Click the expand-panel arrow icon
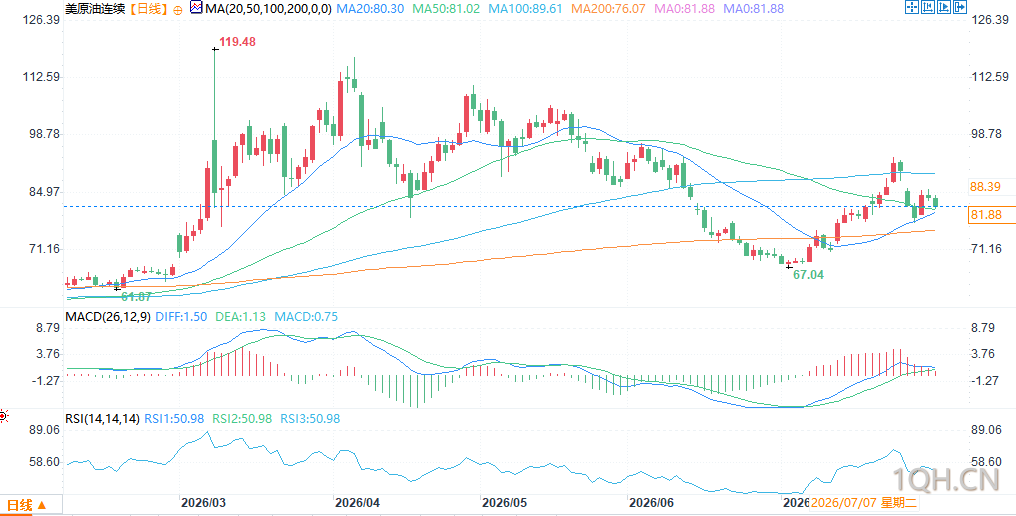Viewport: 1016px width, 516px height. 960,7
